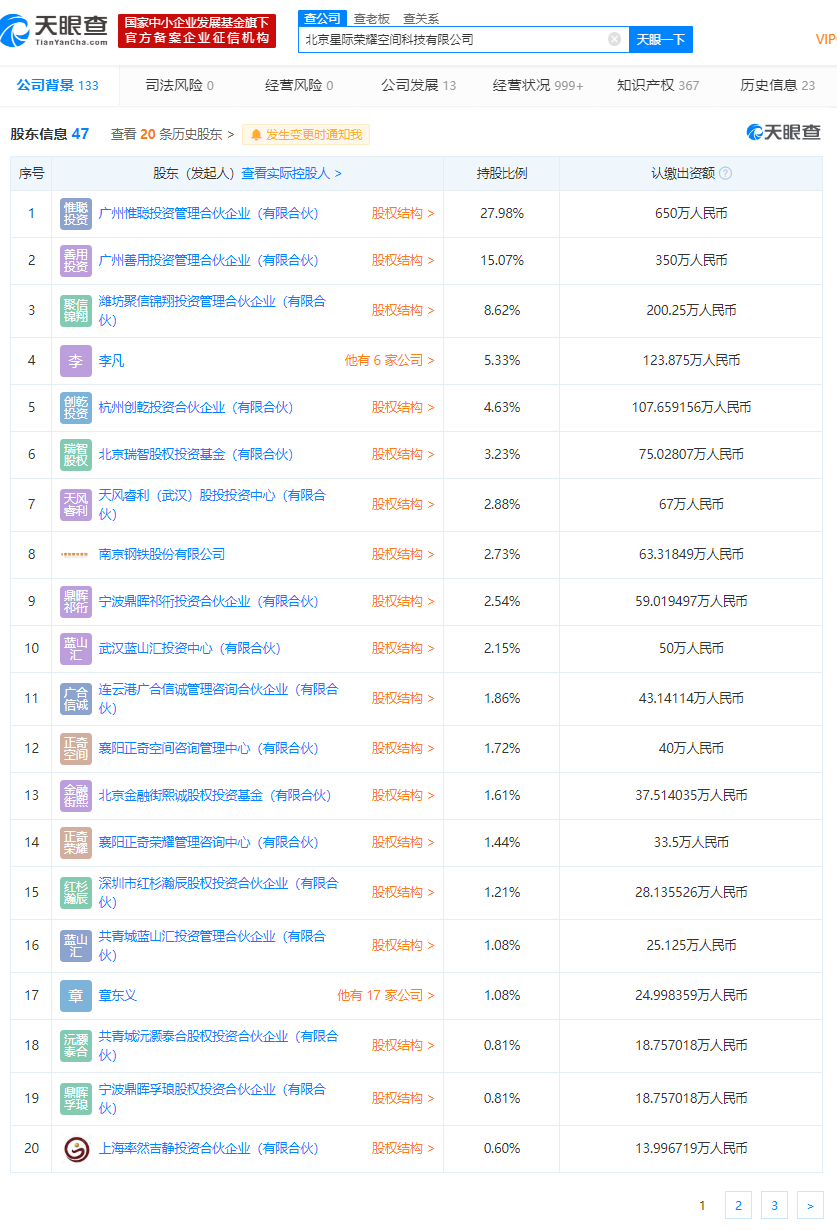The width and height of the screenshot is (837, 1230).
Task: Open 蓝山汇 logo icon for 共青城蓝山汇
Action: click(x=76, y=945)
